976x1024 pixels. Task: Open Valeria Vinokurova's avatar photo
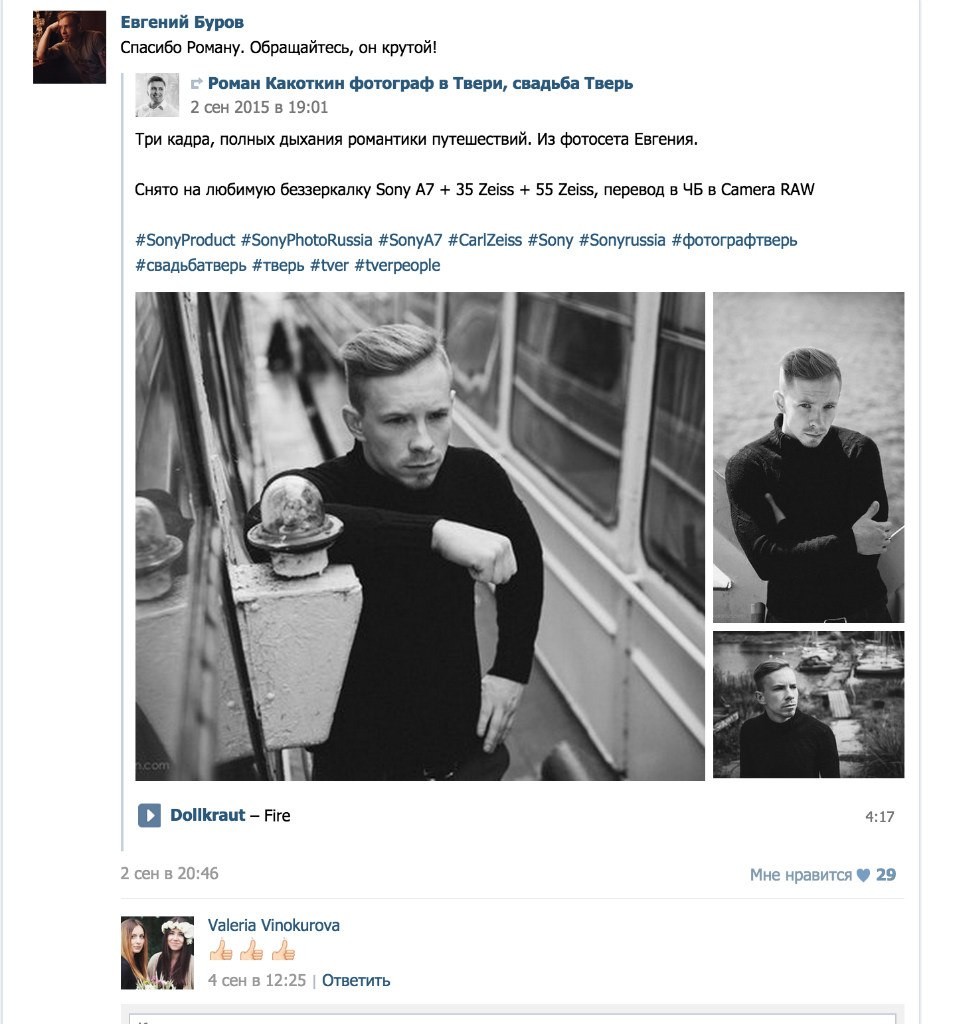coord(157,953)
